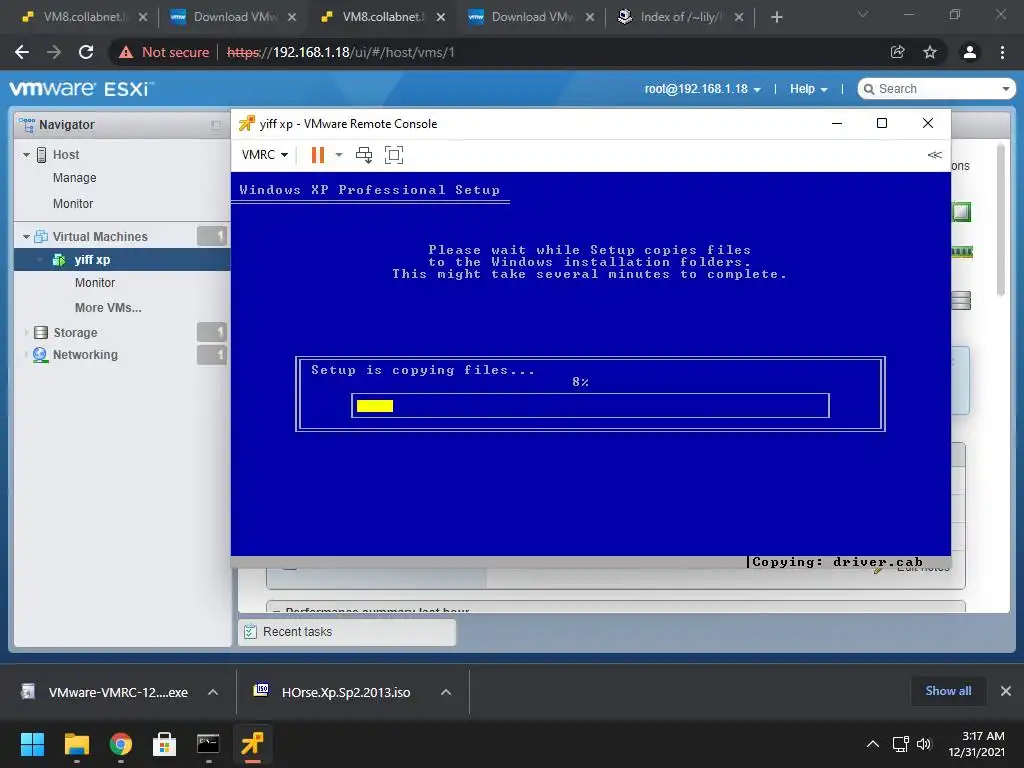Click the Host item in Navigator
Screen dimensions: 1024x768
(x=65, y=155)
